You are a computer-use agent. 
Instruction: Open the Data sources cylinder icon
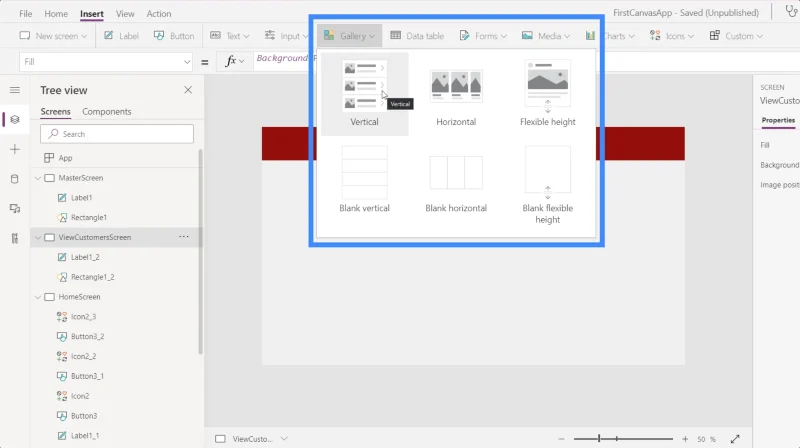(x=15, y=179)
